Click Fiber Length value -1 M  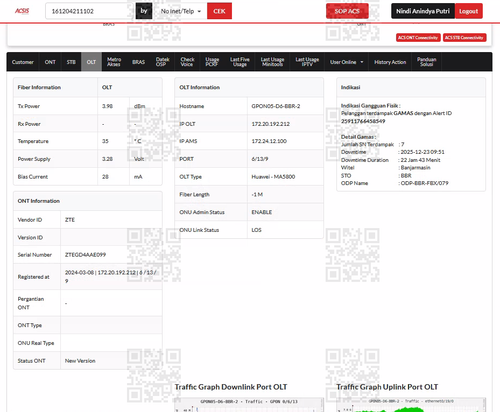[x=257, y=194]
